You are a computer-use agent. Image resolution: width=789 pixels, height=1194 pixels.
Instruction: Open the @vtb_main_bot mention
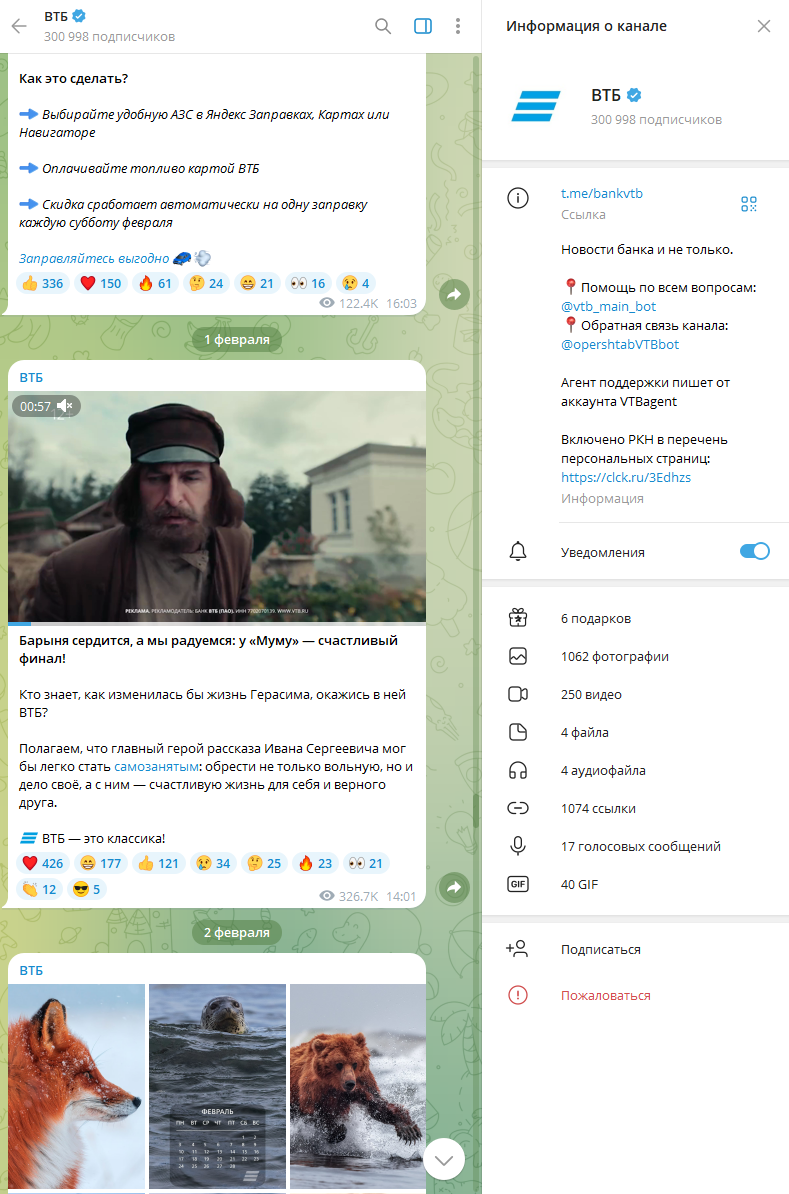[609, 306]
